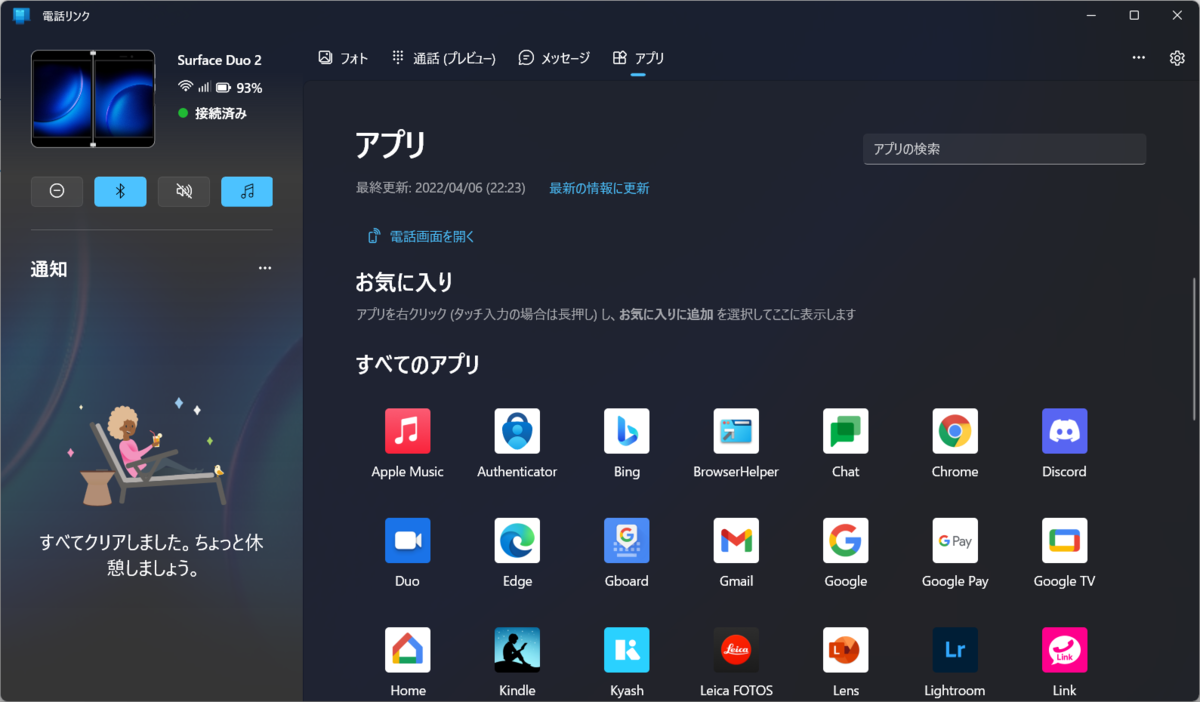Click the 最終更新 timestamp text
Screen dimensions: 1200x702
point(441,188)
